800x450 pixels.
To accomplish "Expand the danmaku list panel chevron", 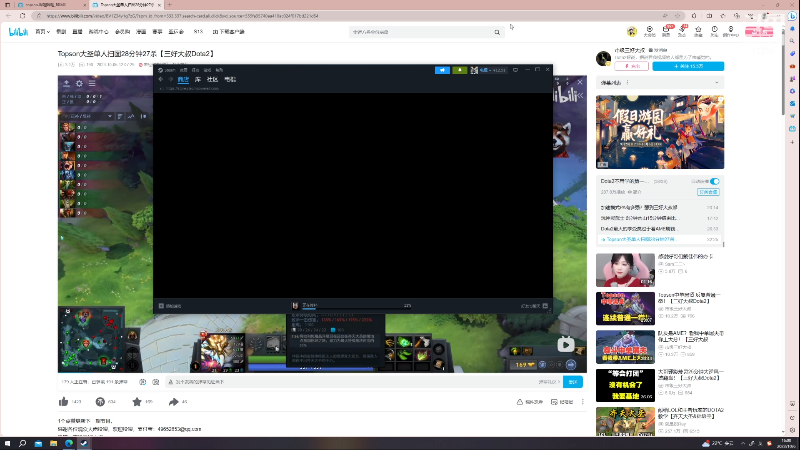I will pos(717,83).
